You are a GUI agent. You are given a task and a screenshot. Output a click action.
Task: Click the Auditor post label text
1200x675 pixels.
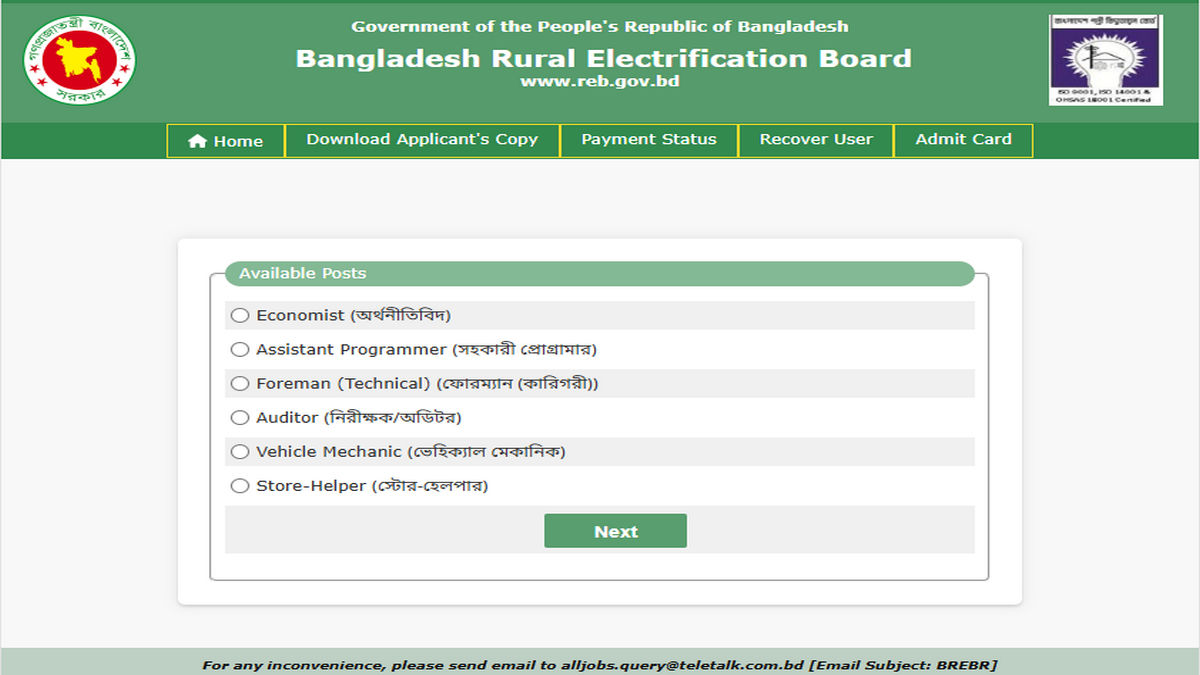pyautogui.click(x=359, y=417)
